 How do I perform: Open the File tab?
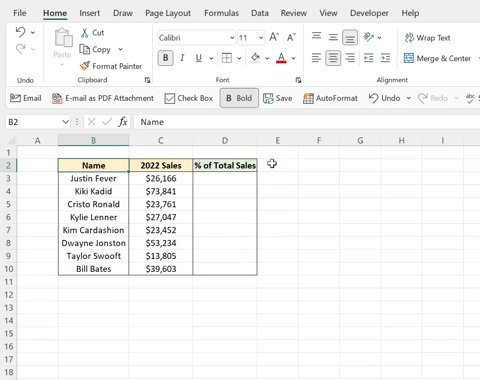pyautogui.click(x=20, y=13)
